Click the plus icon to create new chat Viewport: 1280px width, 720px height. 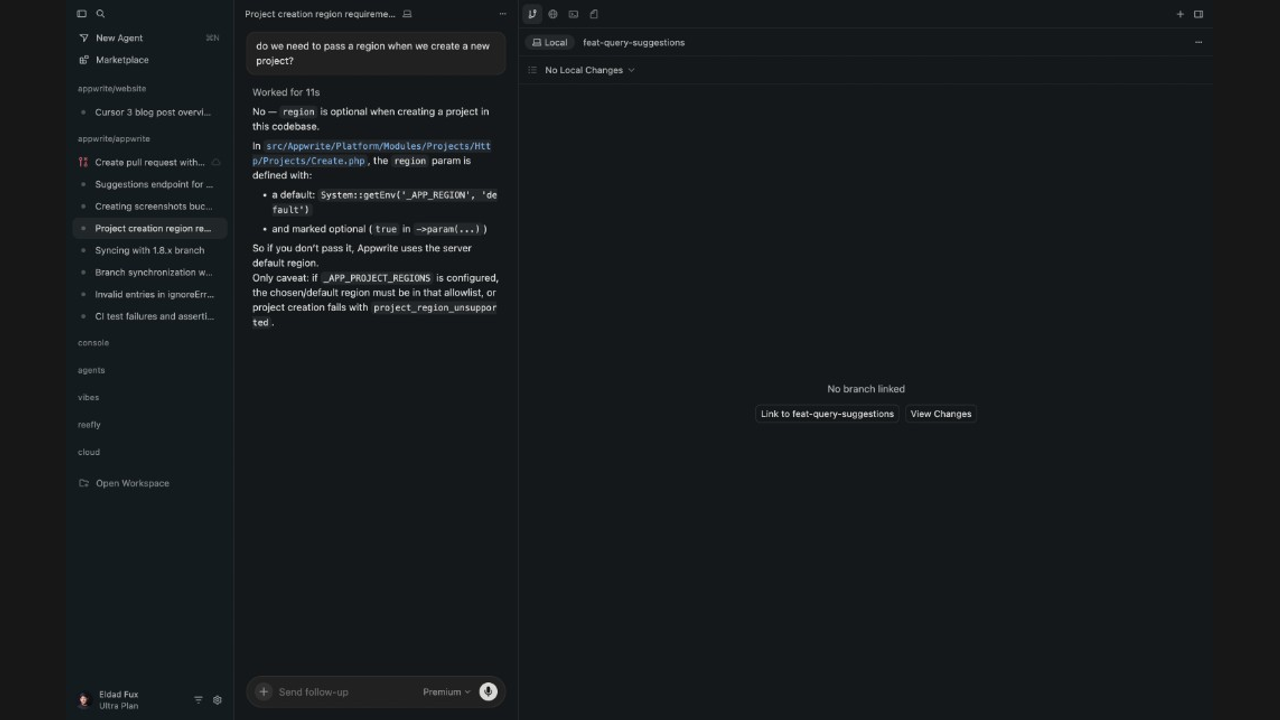1180,14
